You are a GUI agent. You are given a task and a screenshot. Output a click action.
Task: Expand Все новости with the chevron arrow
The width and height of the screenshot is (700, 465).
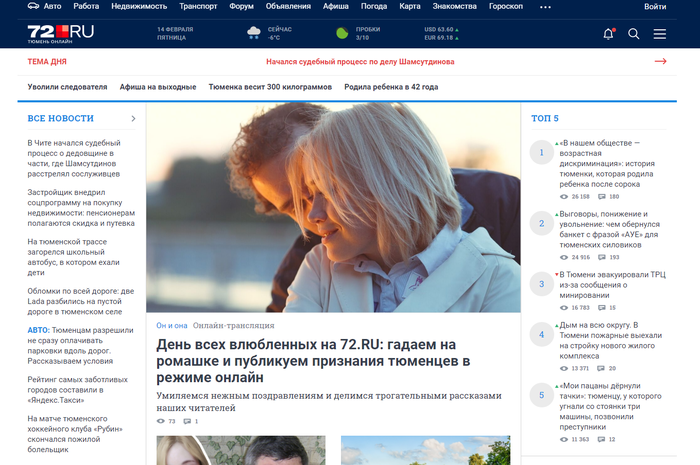[133, 118]
